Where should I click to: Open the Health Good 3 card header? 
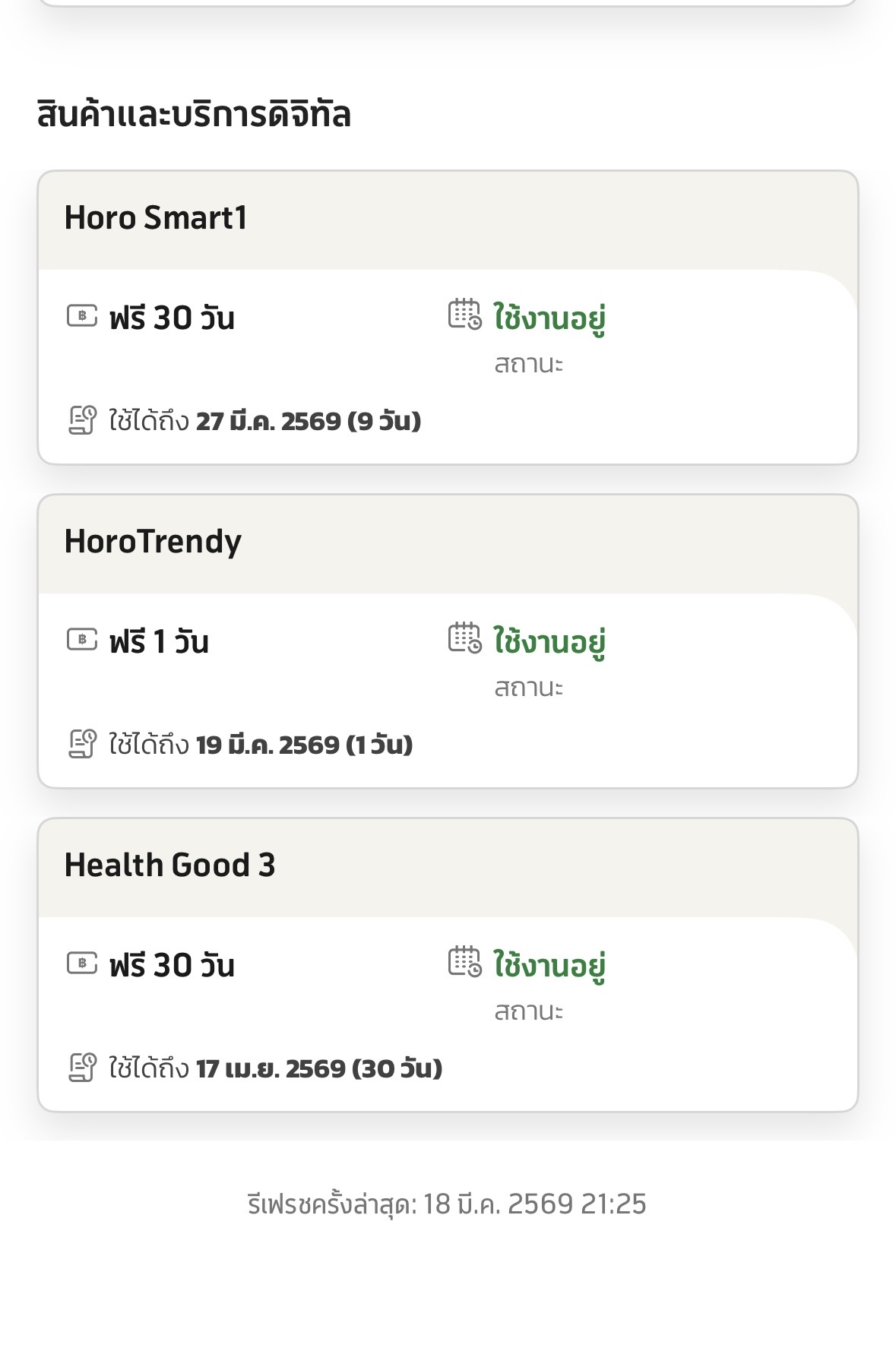pos(169,865)
